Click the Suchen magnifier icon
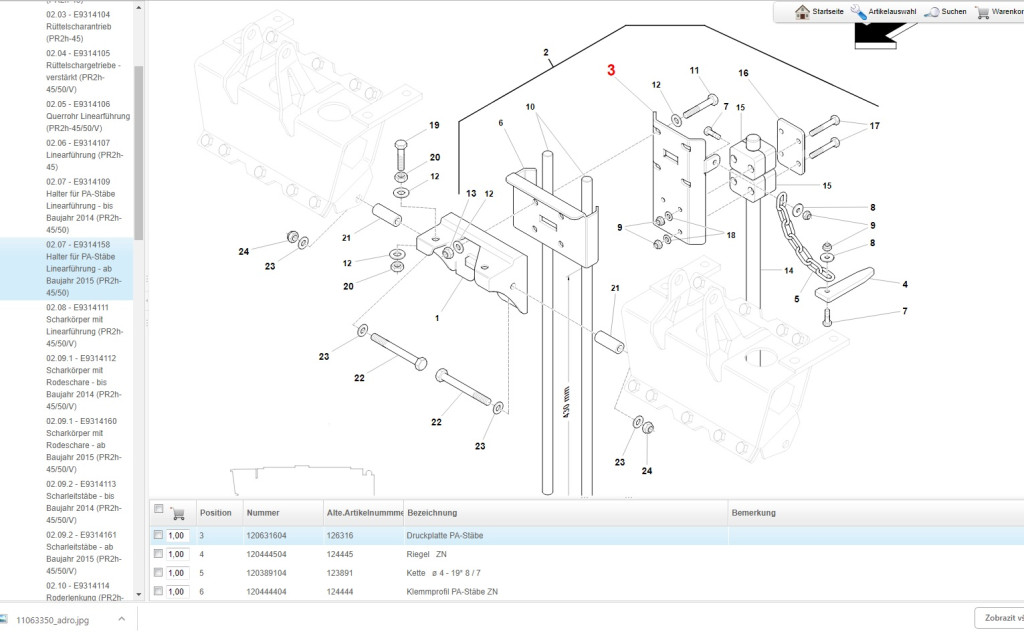The image size is (1024, 634). point(931,12)
